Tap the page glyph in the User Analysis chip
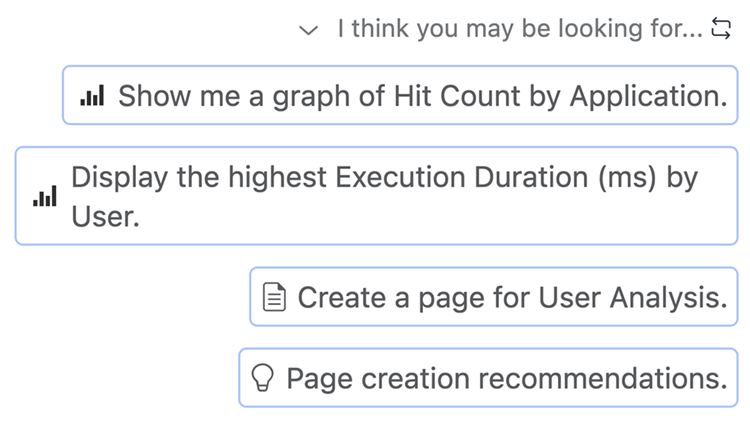The image size is (750, 428). click(275, 297)
